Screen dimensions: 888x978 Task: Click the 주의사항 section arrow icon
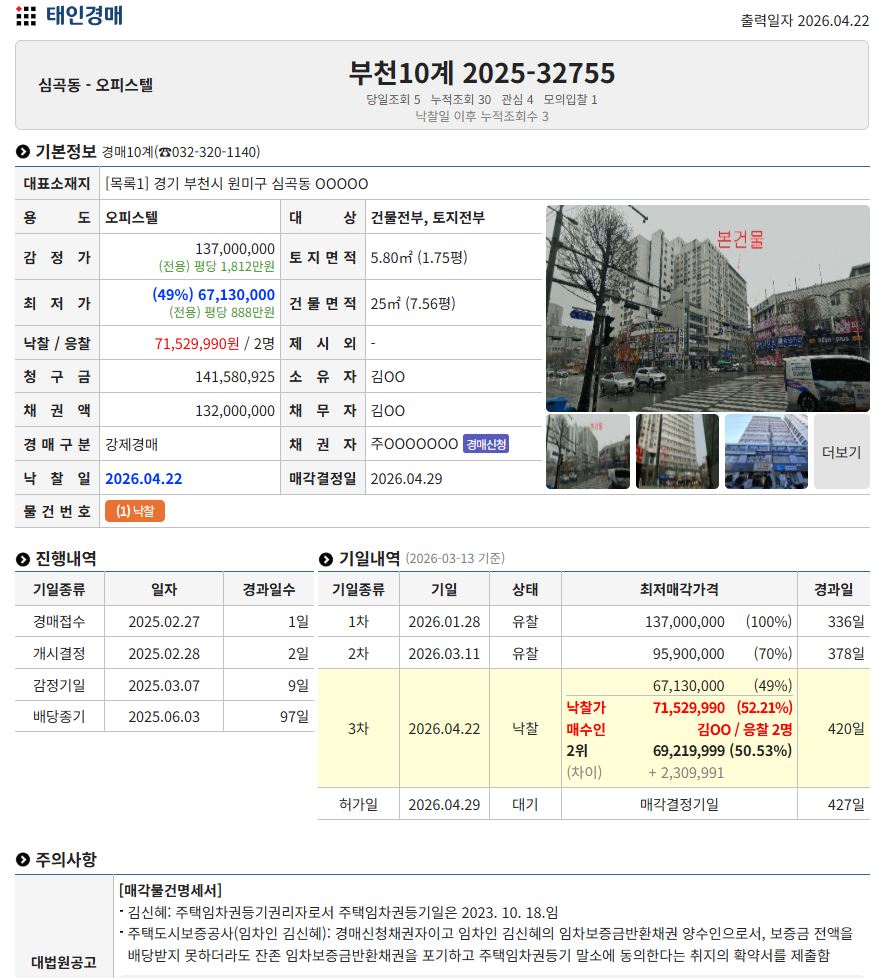click(x=23, y=860)
